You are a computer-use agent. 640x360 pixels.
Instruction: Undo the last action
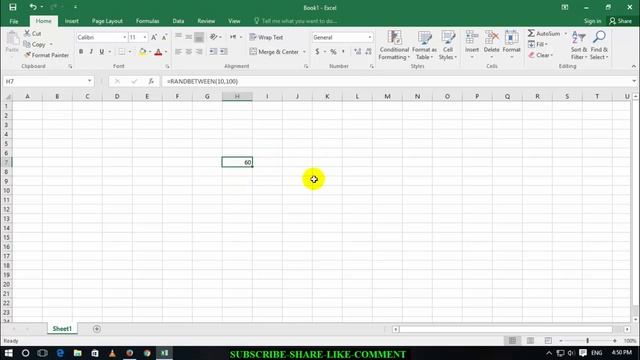(x=33, y=7)
